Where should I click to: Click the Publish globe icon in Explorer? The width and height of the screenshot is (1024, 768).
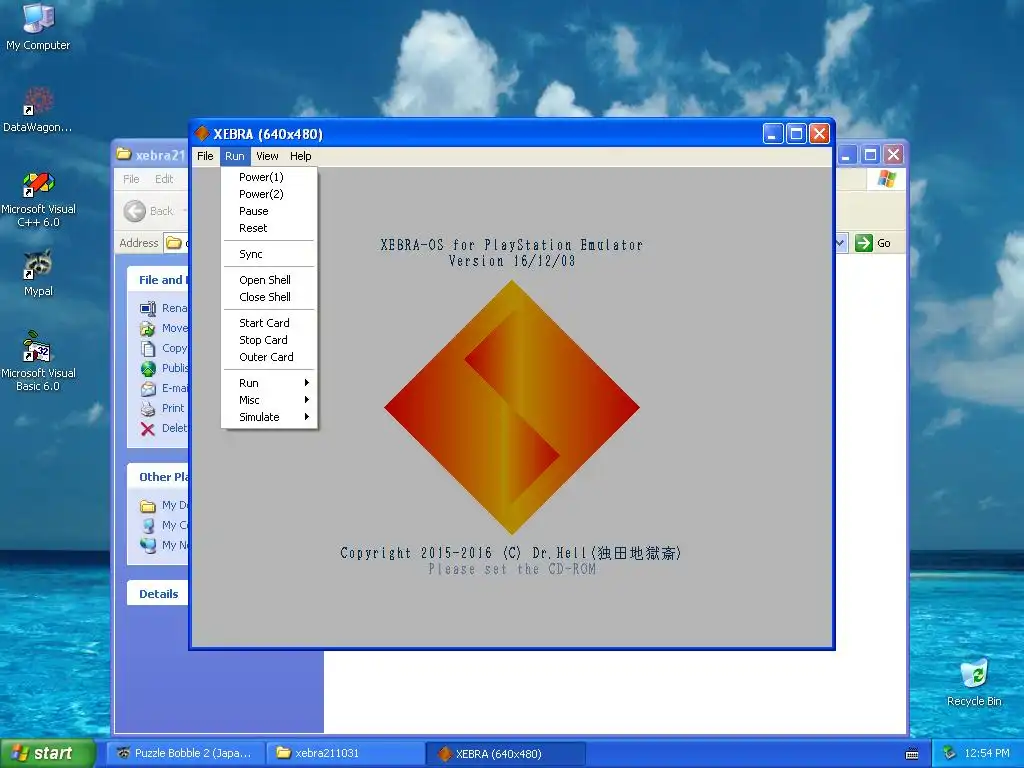(x=148, y=368)
